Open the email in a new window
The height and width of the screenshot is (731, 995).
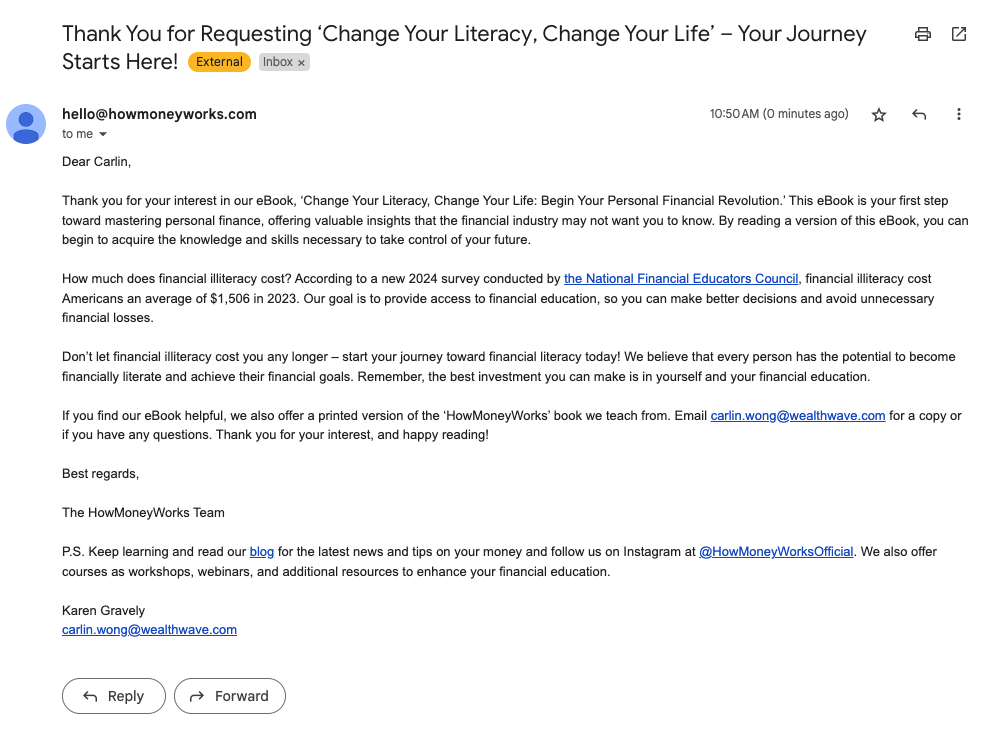pyautogui.click(x=959, y=34)
